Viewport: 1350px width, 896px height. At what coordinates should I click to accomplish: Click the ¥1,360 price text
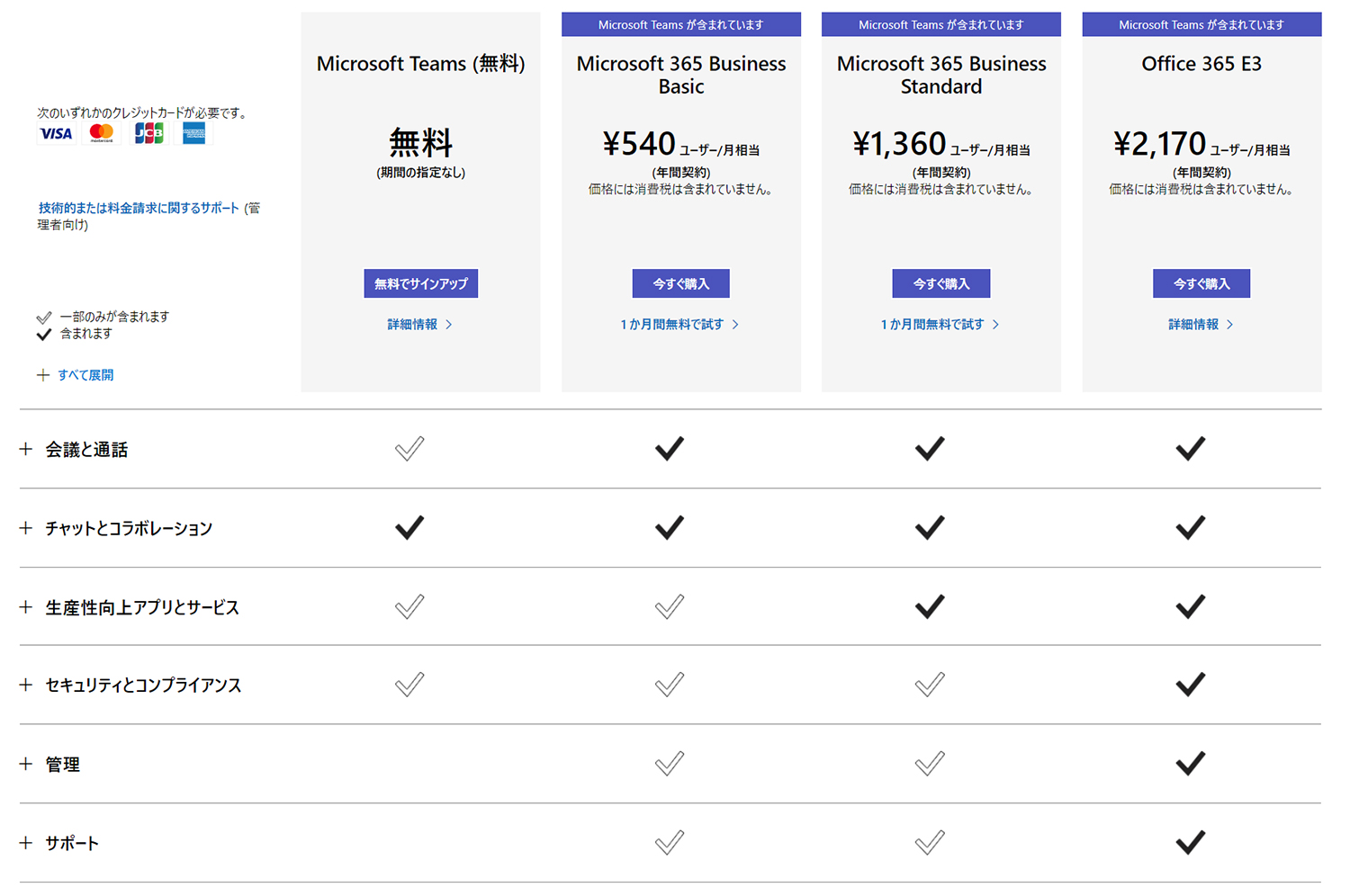click(x=899, y=144)
